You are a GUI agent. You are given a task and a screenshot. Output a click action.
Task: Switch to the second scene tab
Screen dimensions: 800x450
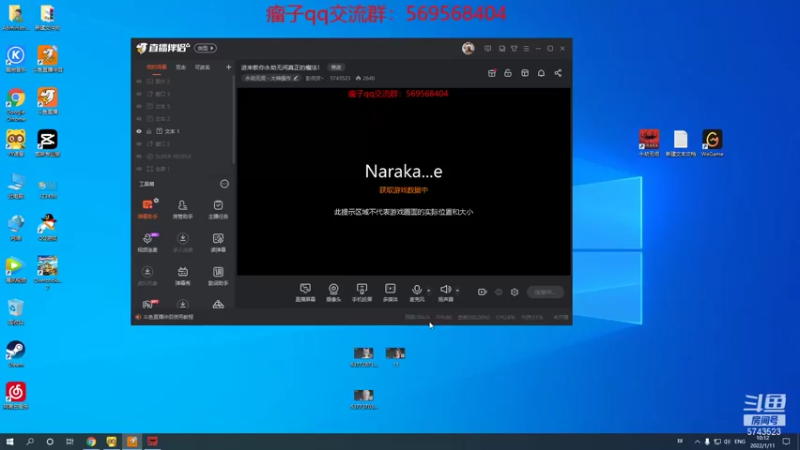point(181,67)
